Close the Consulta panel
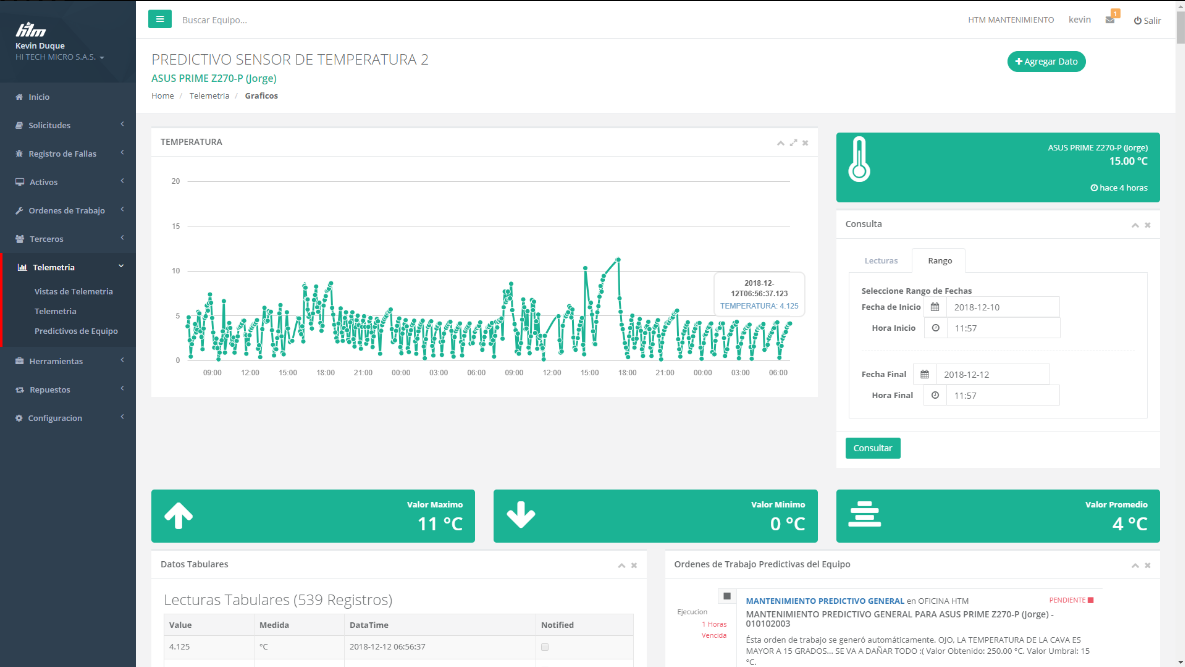 [1148, 225]
